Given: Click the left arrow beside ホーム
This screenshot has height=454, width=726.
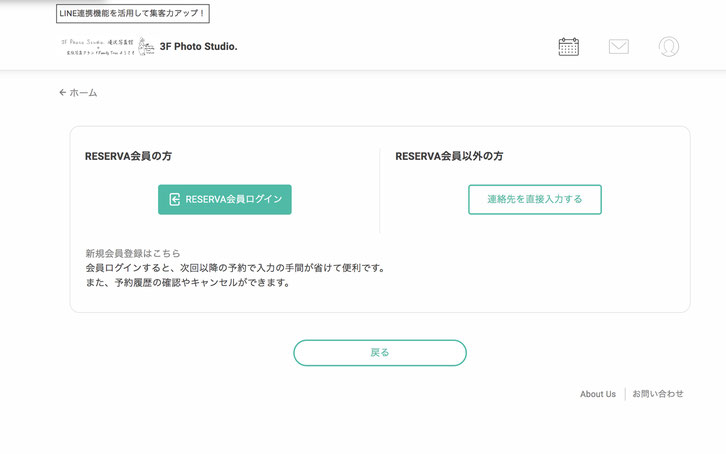Looking at the screenshot, I should 63,93.
